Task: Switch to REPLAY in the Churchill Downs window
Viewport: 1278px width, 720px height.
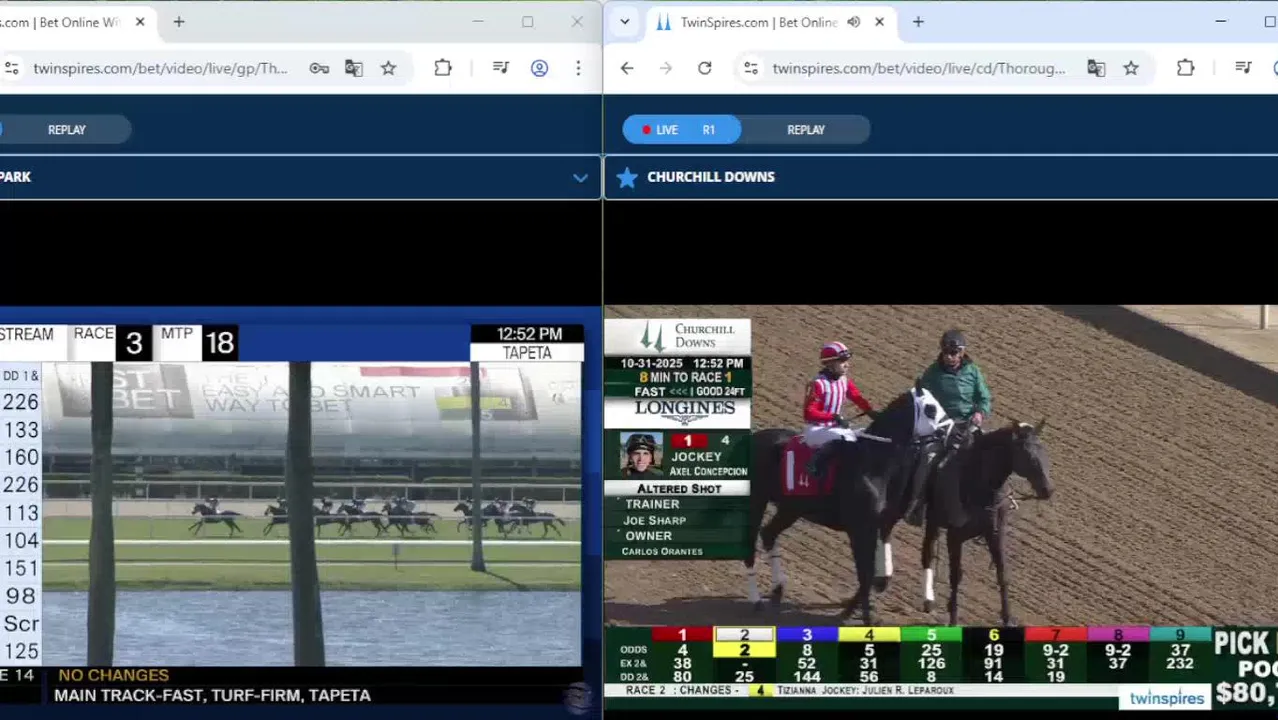Action: click(806, 130)
